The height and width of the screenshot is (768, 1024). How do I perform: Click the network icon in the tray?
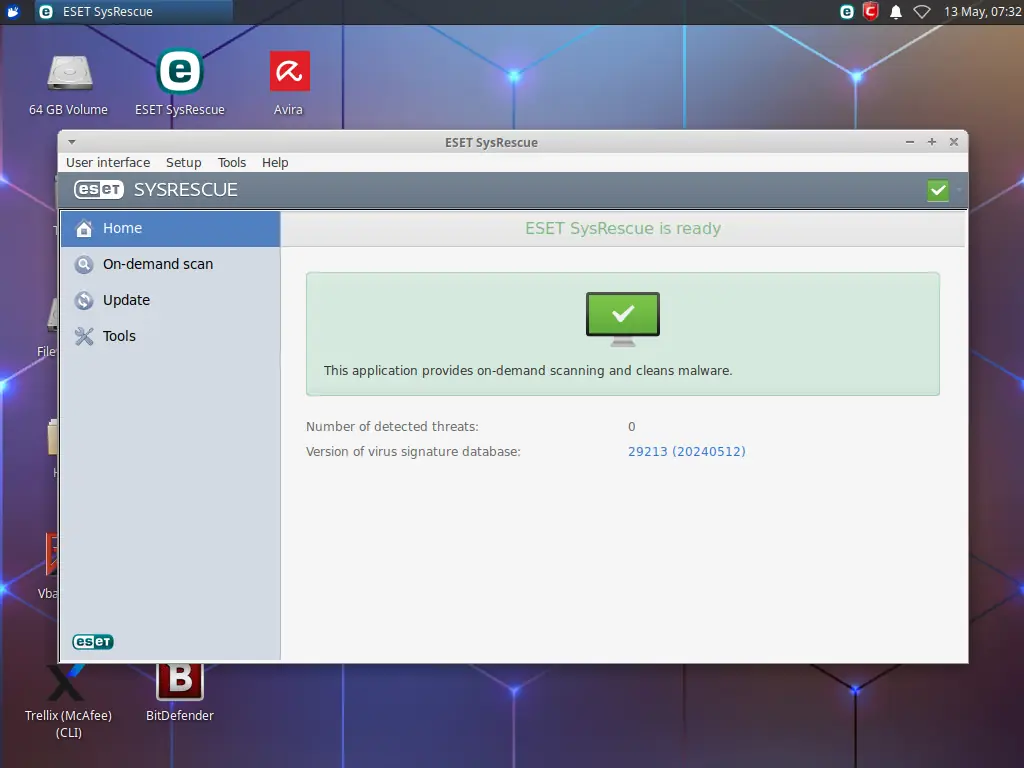click(x=922, y=13)
